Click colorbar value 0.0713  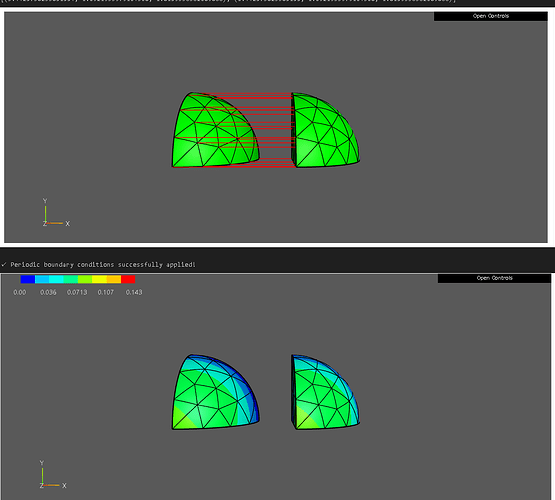[x=77, y=292]
